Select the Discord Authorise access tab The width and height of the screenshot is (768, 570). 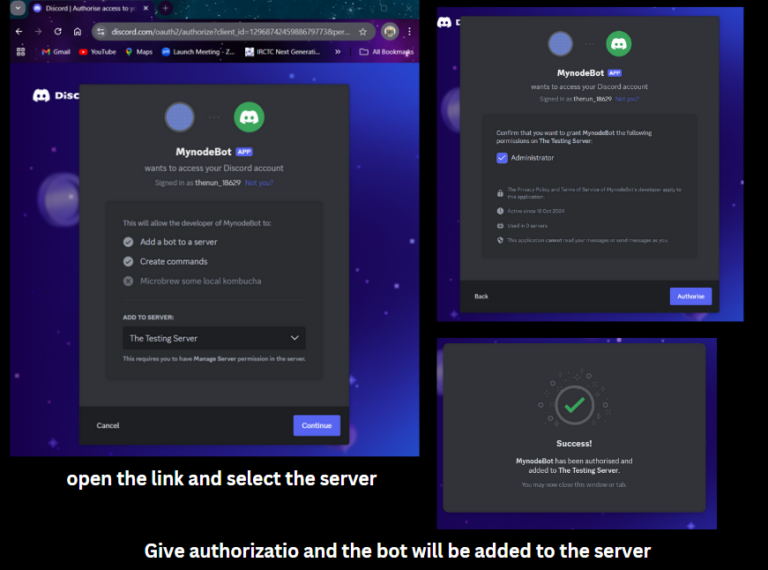[x=91, y=8]
